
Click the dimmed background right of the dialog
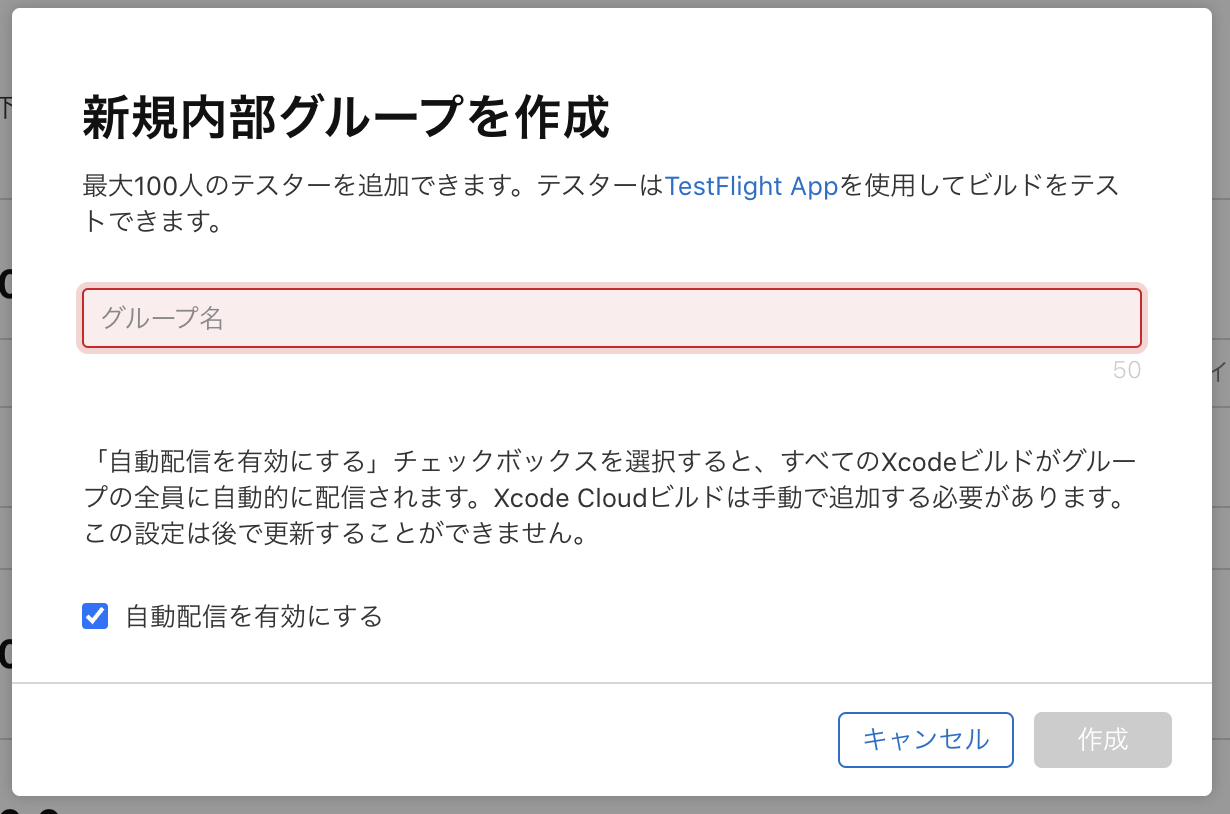click(x=1221, y=400)
